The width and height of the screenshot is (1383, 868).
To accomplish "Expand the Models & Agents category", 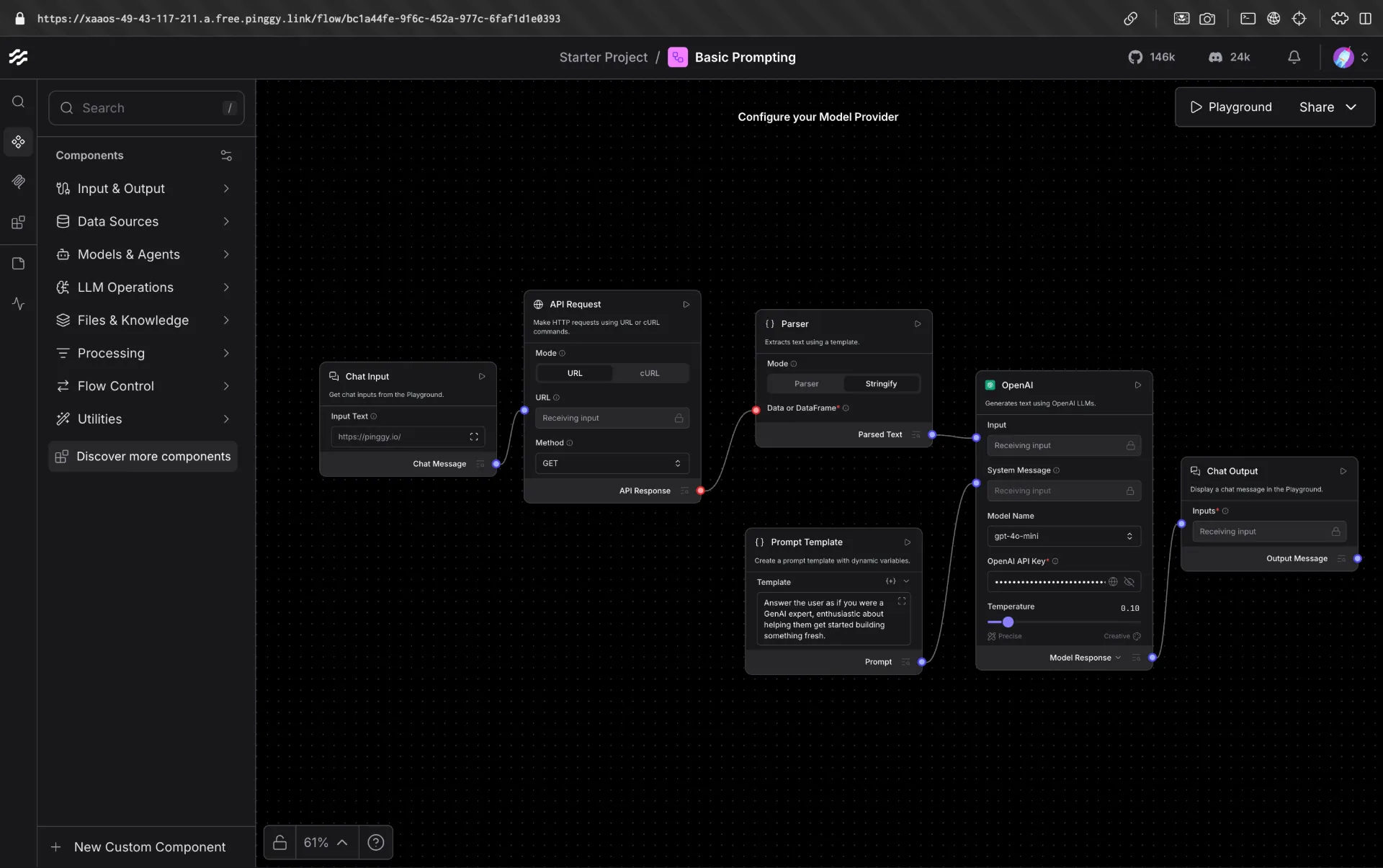I will click(128, 254).
